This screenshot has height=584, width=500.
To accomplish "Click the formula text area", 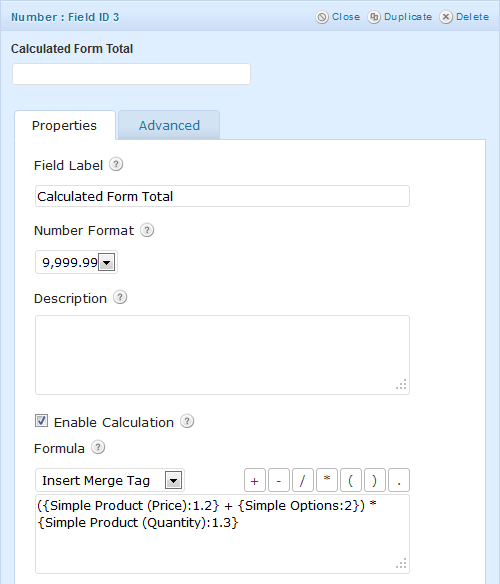I will pos(222,534).
